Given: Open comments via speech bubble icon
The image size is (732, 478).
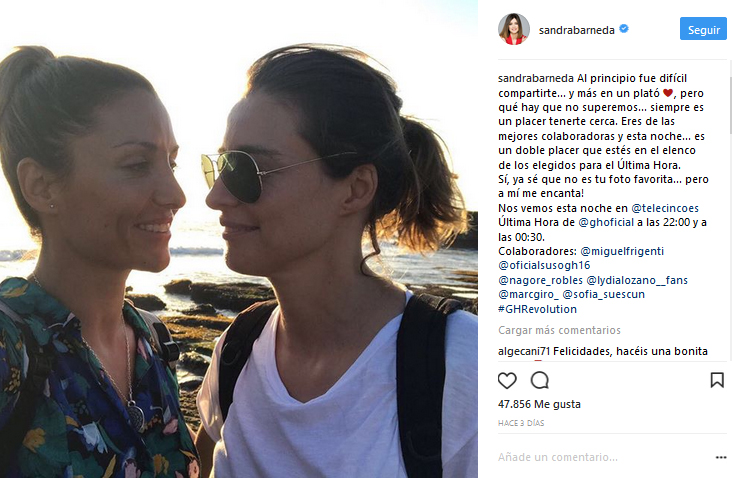Looking at the screenshot, I should pyautogui.click(x=540, y=380).
